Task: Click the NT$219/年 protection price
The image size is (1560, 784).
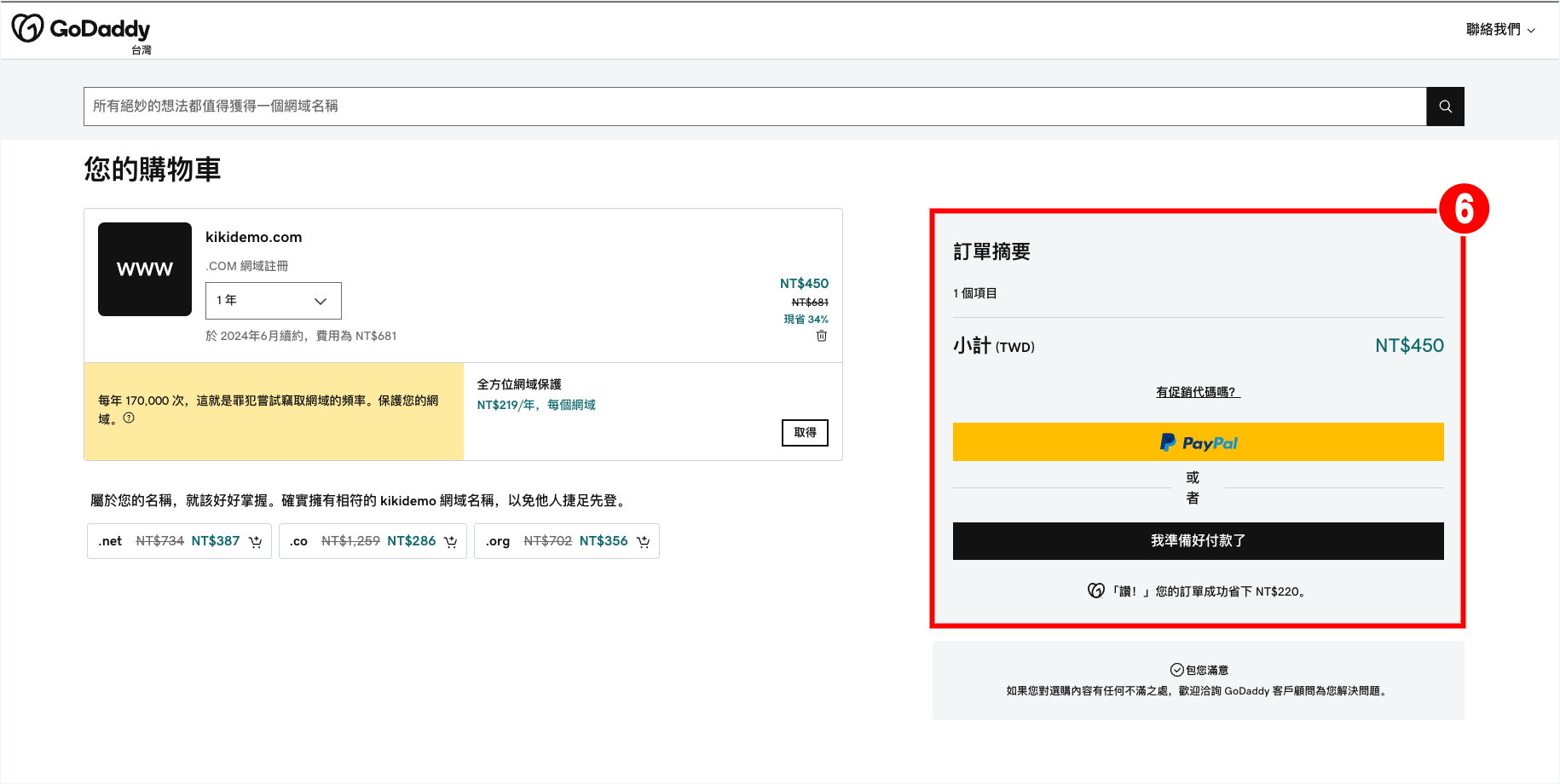Action: (x=536, y=405)
